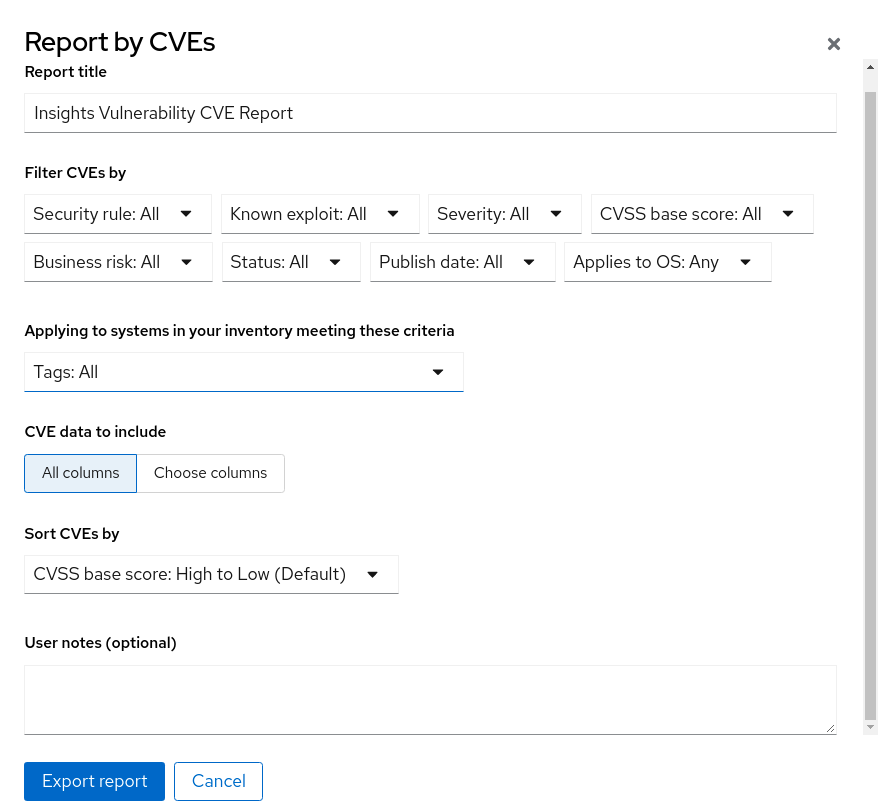This screenshot has height=808, width=878.
Task: Click the Severity dropdown chevron icon
Action: pyautogui.click(x=556, y=213)
